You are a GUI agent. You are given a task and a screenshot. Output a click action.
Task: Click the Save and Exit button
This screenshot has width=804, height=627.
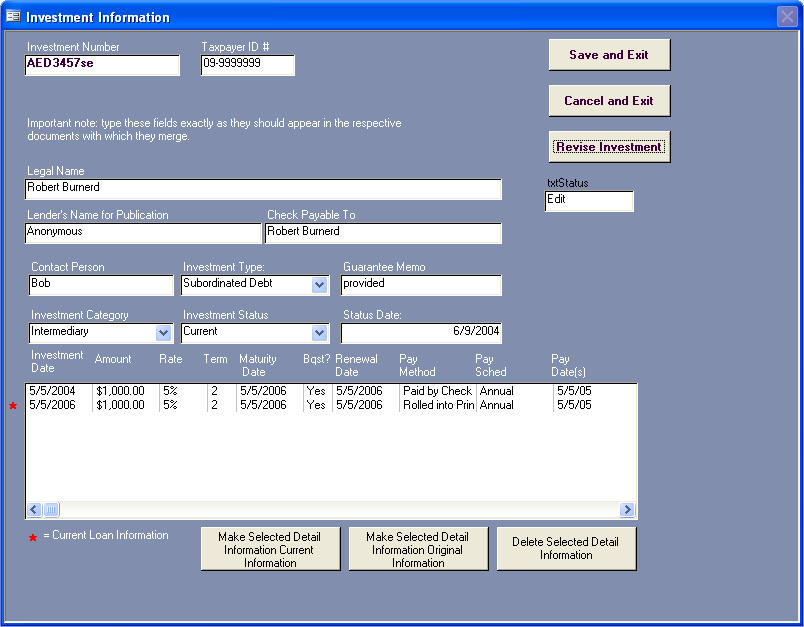pyautogui.click(x=609, y=55)
